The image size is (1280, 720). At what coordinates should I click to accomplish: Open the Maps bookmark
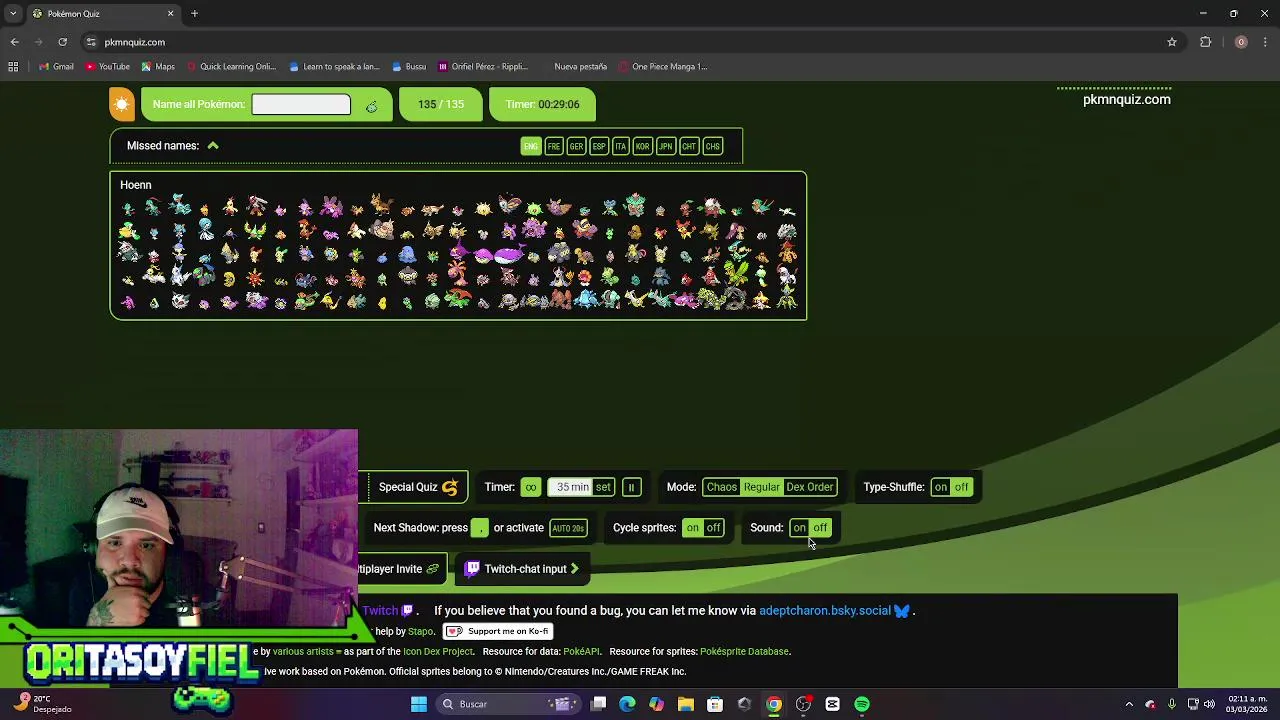[x=158, y=67]
